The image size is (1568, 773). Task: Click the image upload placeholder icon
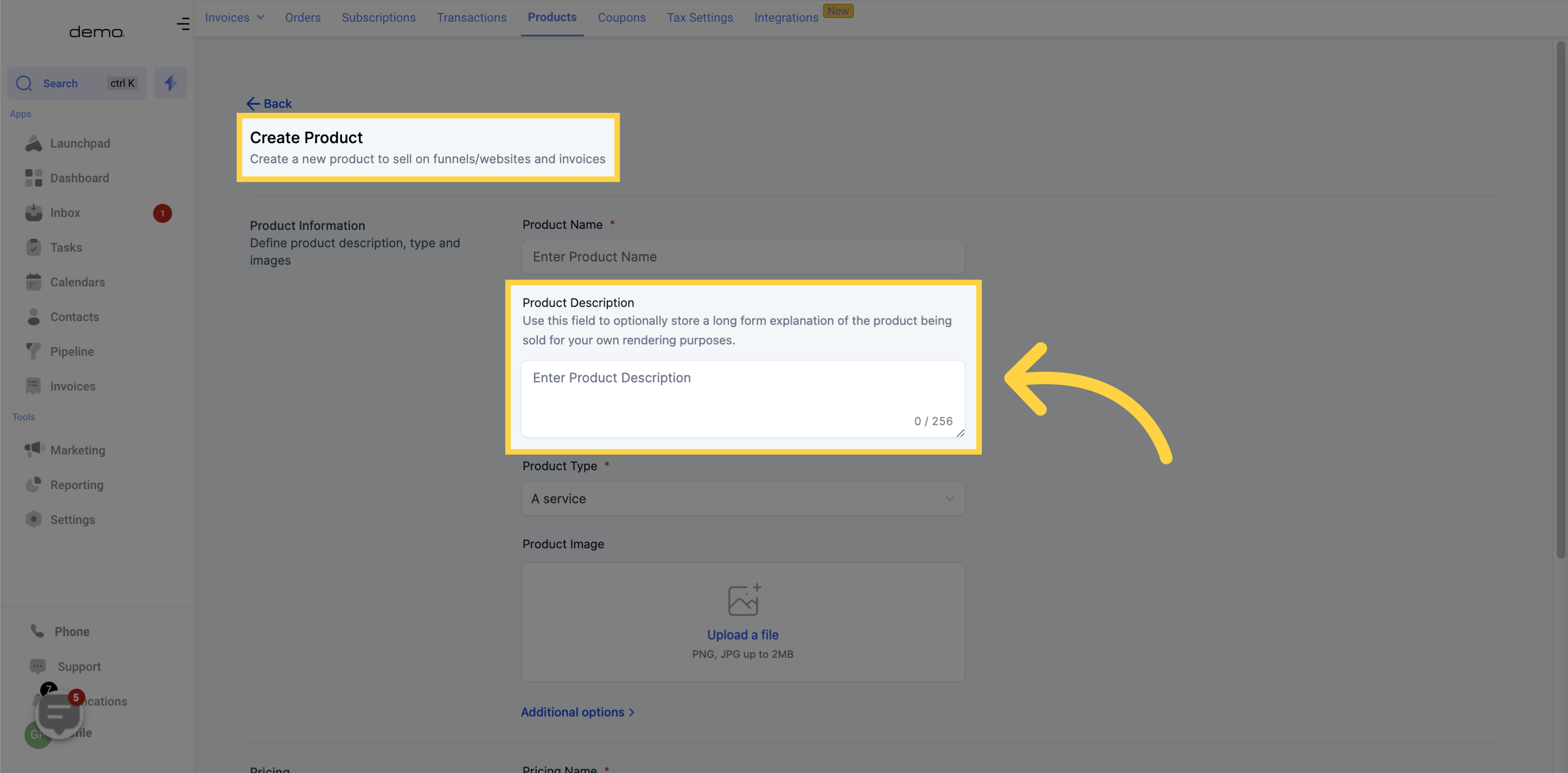[744, 599]
